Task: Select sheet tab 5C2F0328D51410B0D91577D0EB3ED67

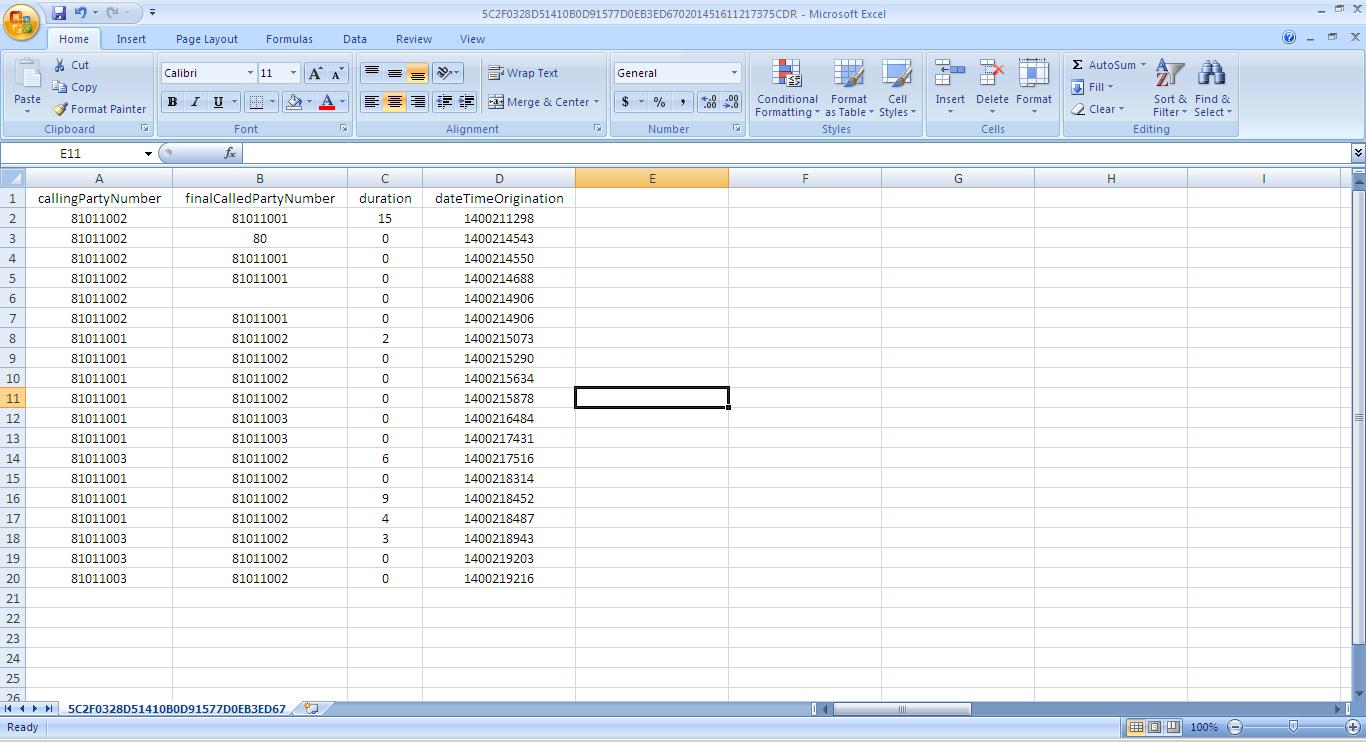Action: 176,708
